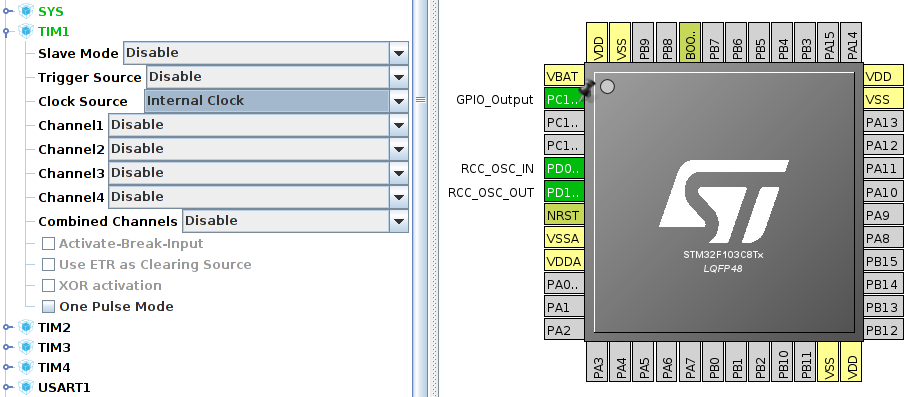Click the USART1 cube icon
The height and width of the screenshot is (397, 908).
(x=25, y=387)
